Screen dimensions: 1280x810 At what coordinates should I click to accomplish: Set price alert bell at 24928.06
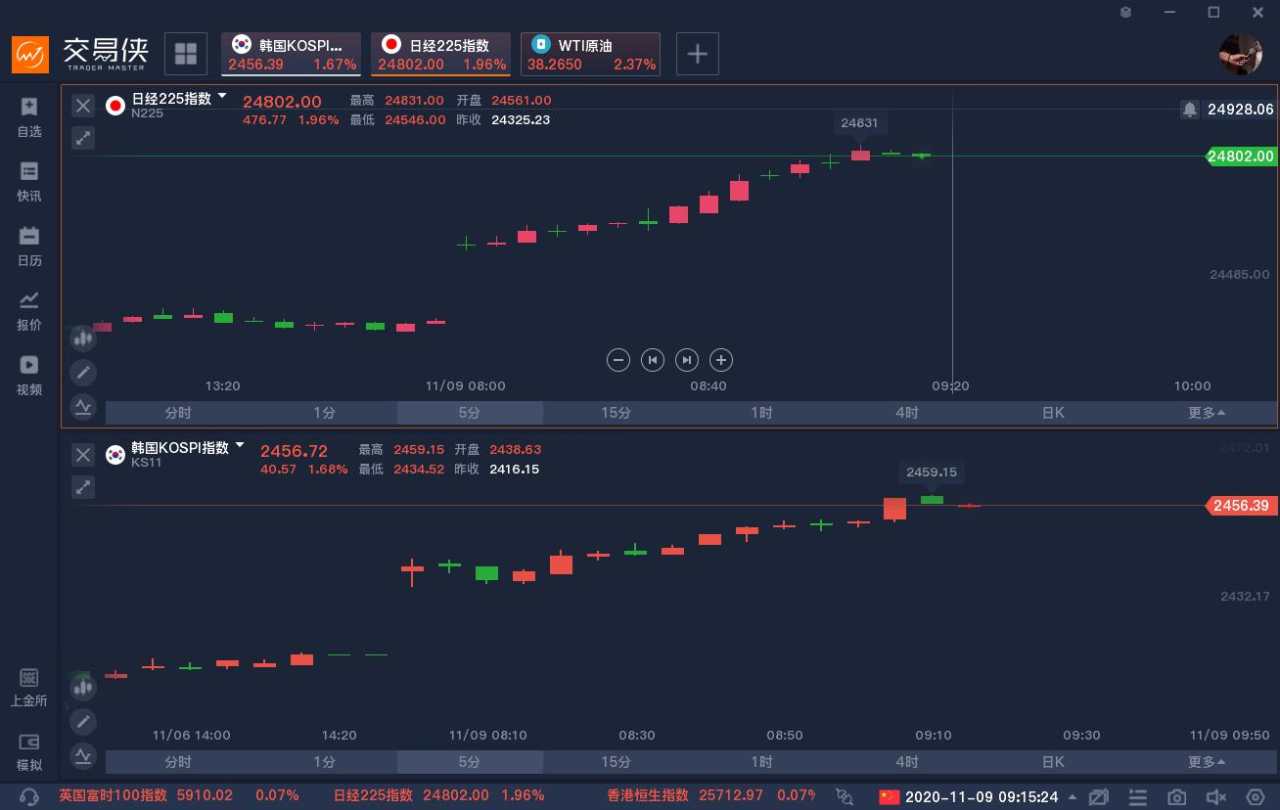coord(1189,110)
